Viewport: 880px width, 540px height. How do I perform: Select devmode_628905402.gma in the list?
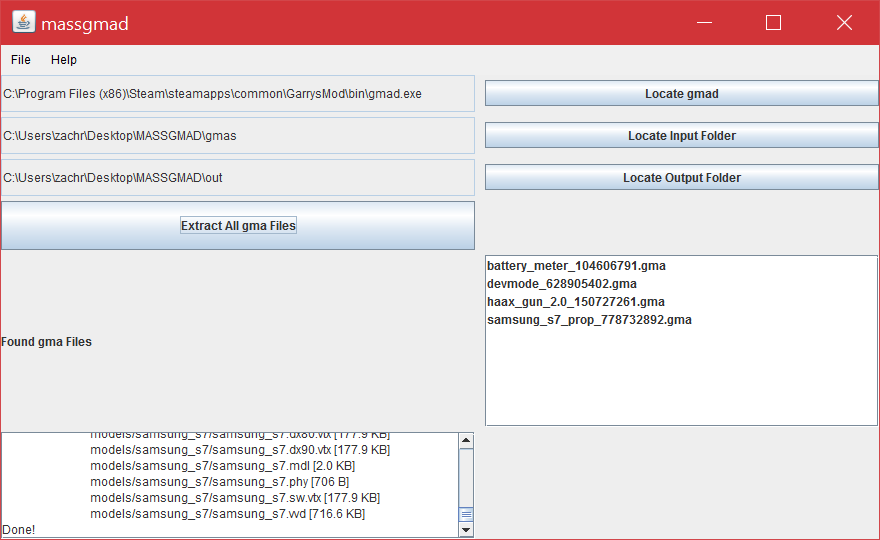(681, 284)
